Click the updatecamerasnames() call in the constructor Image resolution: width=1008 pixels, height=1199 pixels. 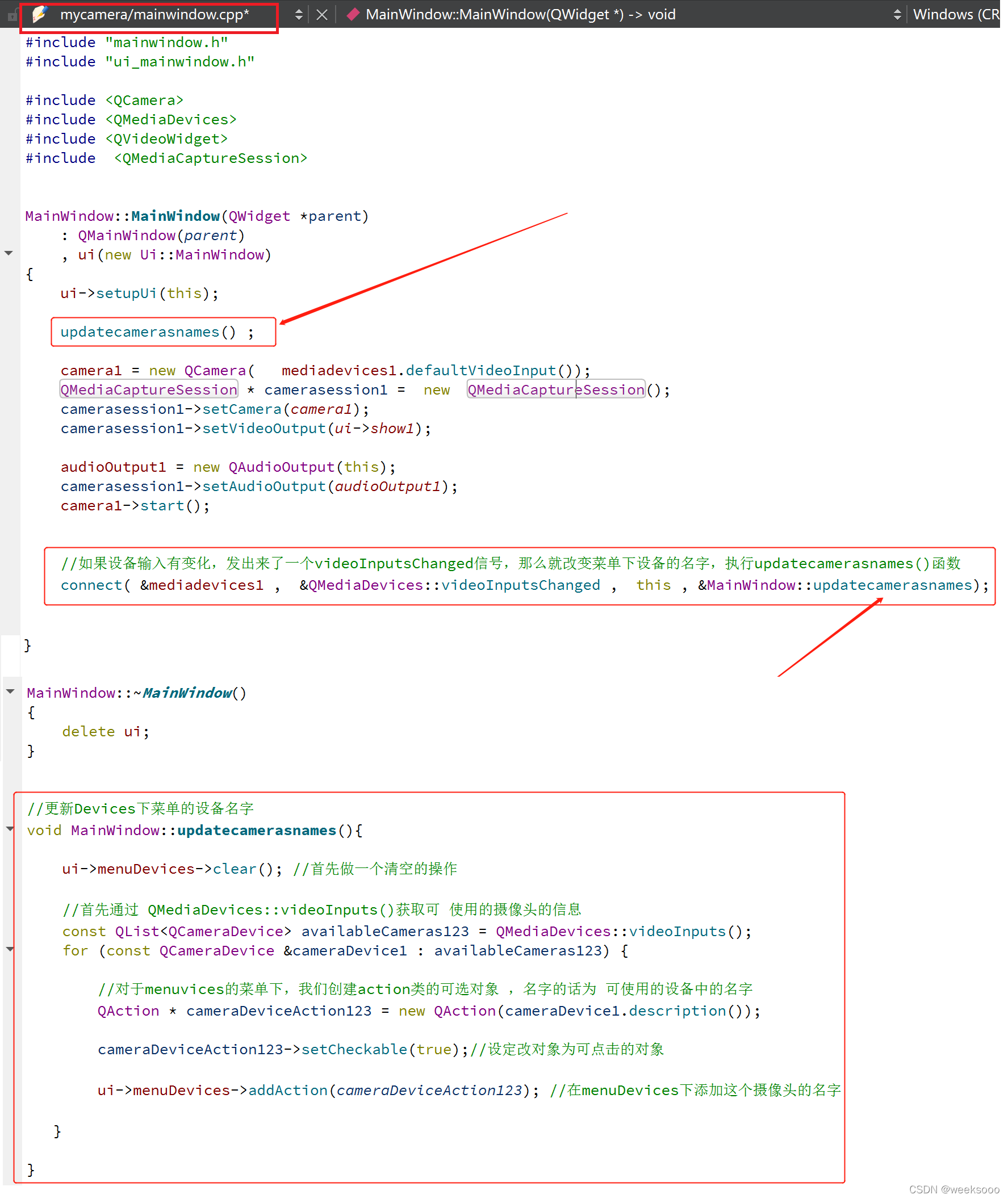click(x=157, y=332)
